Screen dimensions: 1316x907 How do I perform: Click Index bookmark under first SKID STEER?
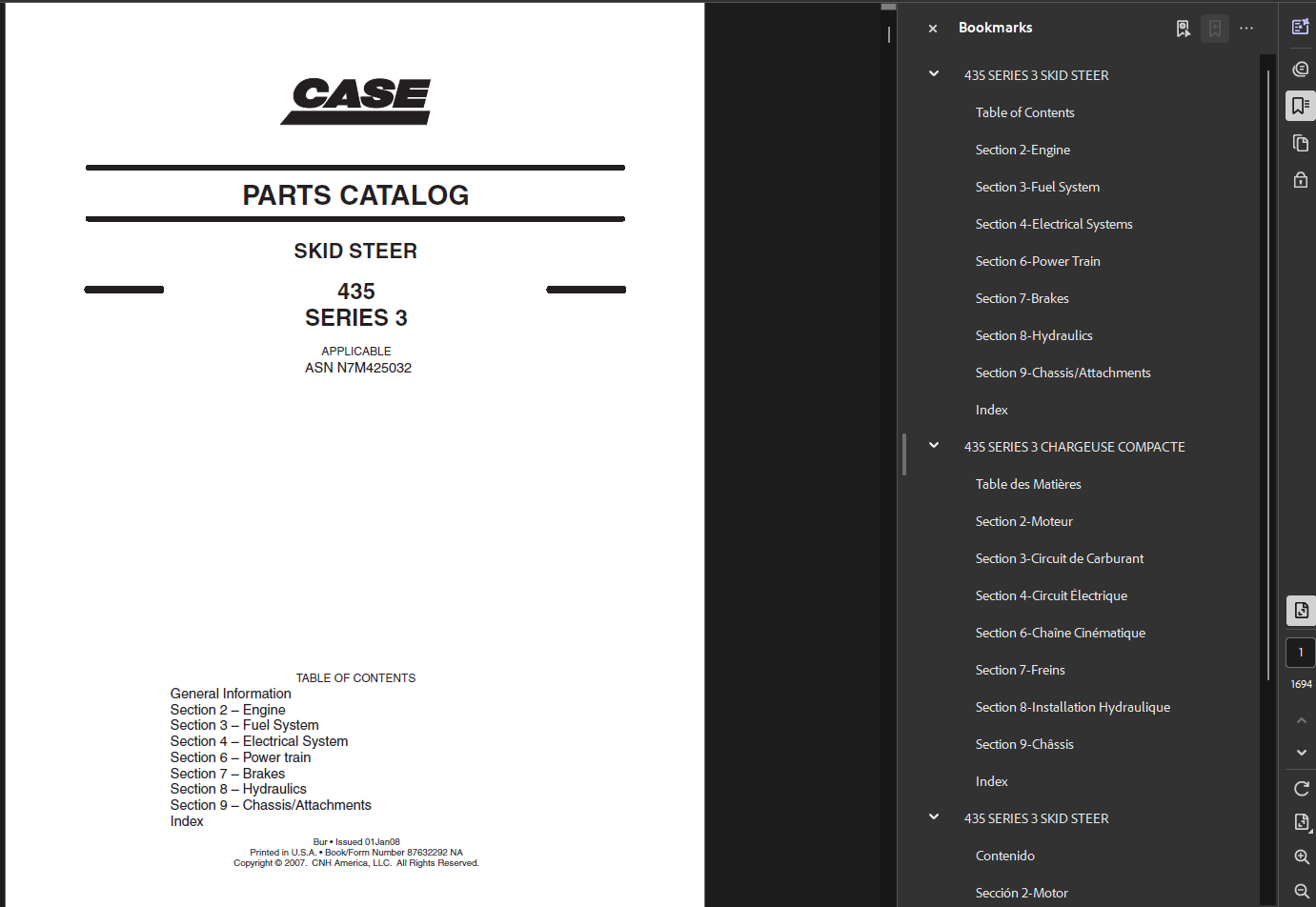click(x=991, y=410)
